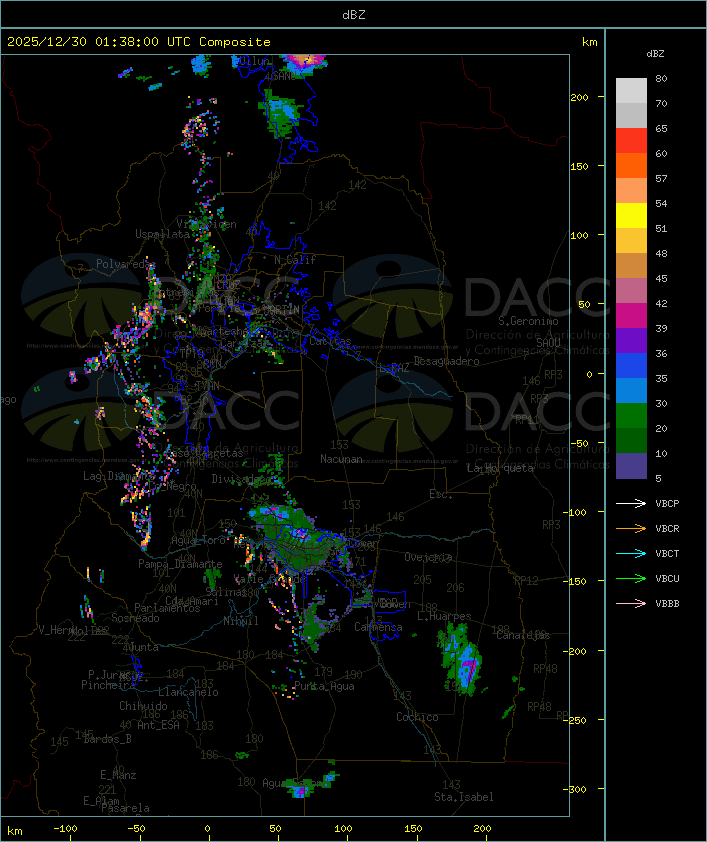This screenshot has height=842, width=707.
Task: Click the Uspallata place label
Action: pyautogui.click(x=162, y=234)
